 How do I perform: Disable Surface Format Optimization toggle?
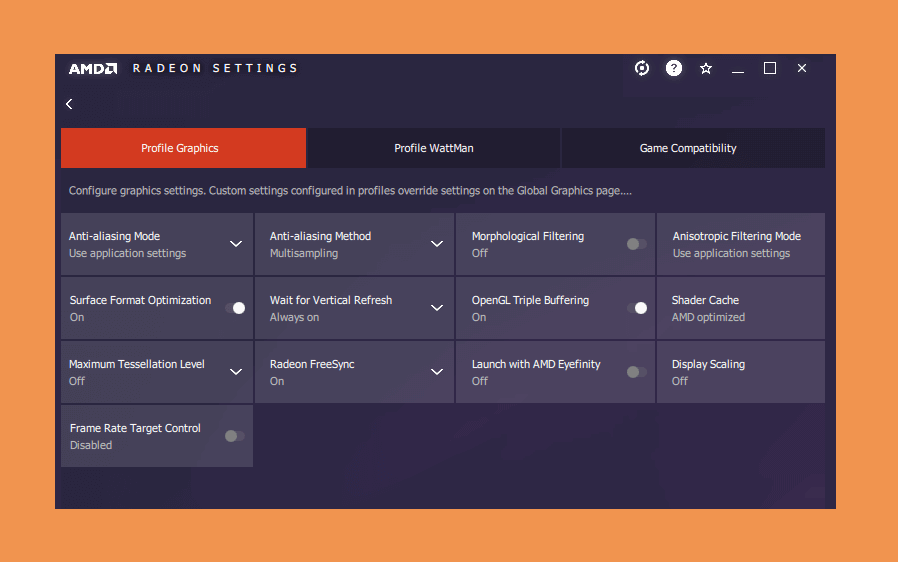coord(235,308)
